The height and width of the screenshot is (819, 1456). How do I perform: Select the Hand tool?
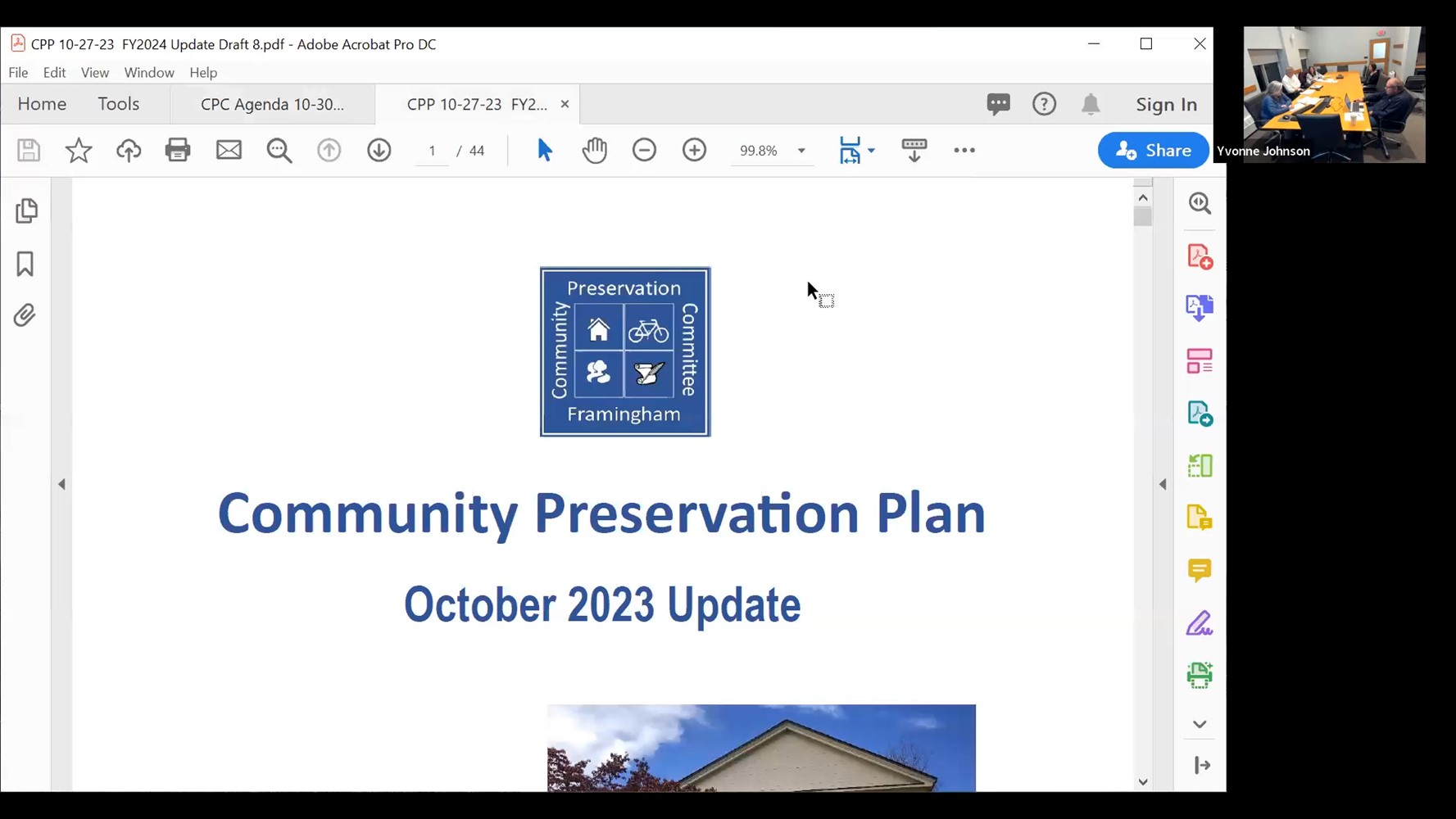click(x=594, y=150)
